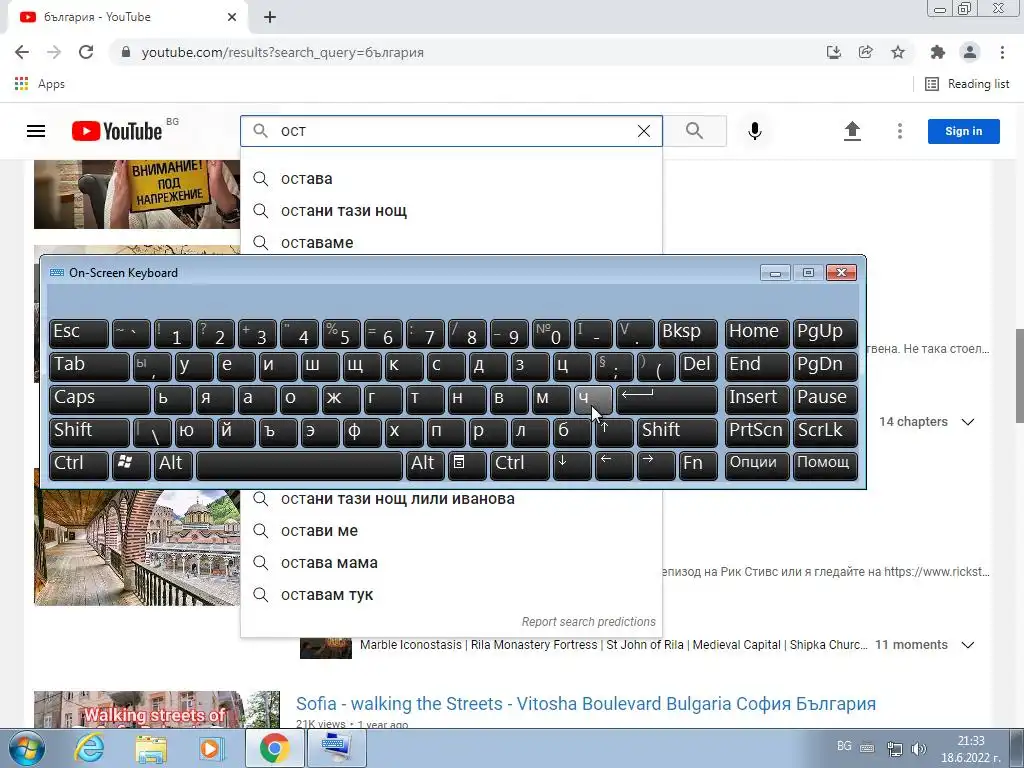Open the Apps bookmarks shortcut
Image resolution: width=1024 pixels, height=768 pixels.
click(40, 84)
